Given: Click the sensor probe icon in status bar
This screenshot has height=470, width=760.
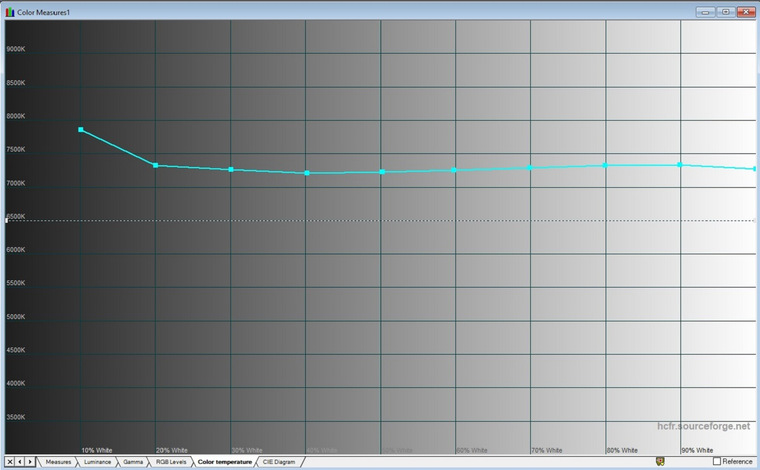Looking at the screenshot, I should click(x=660, y=461).
